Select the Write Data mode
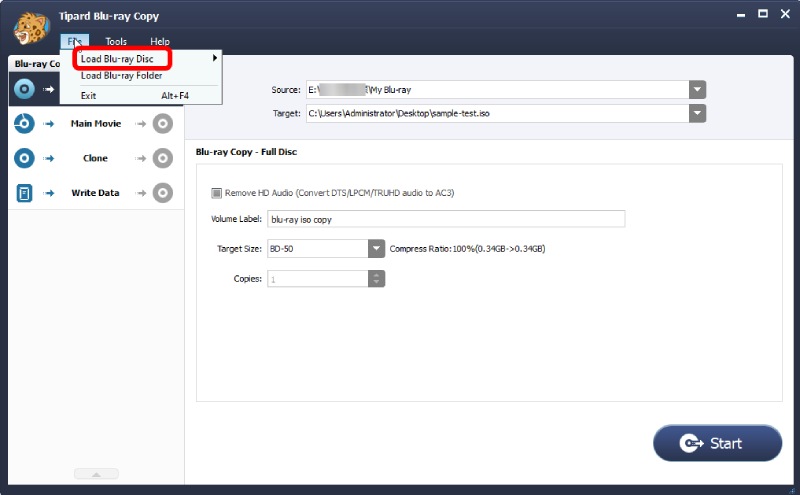The width and height of the screenshot is (800, 495). coord(95,193)
